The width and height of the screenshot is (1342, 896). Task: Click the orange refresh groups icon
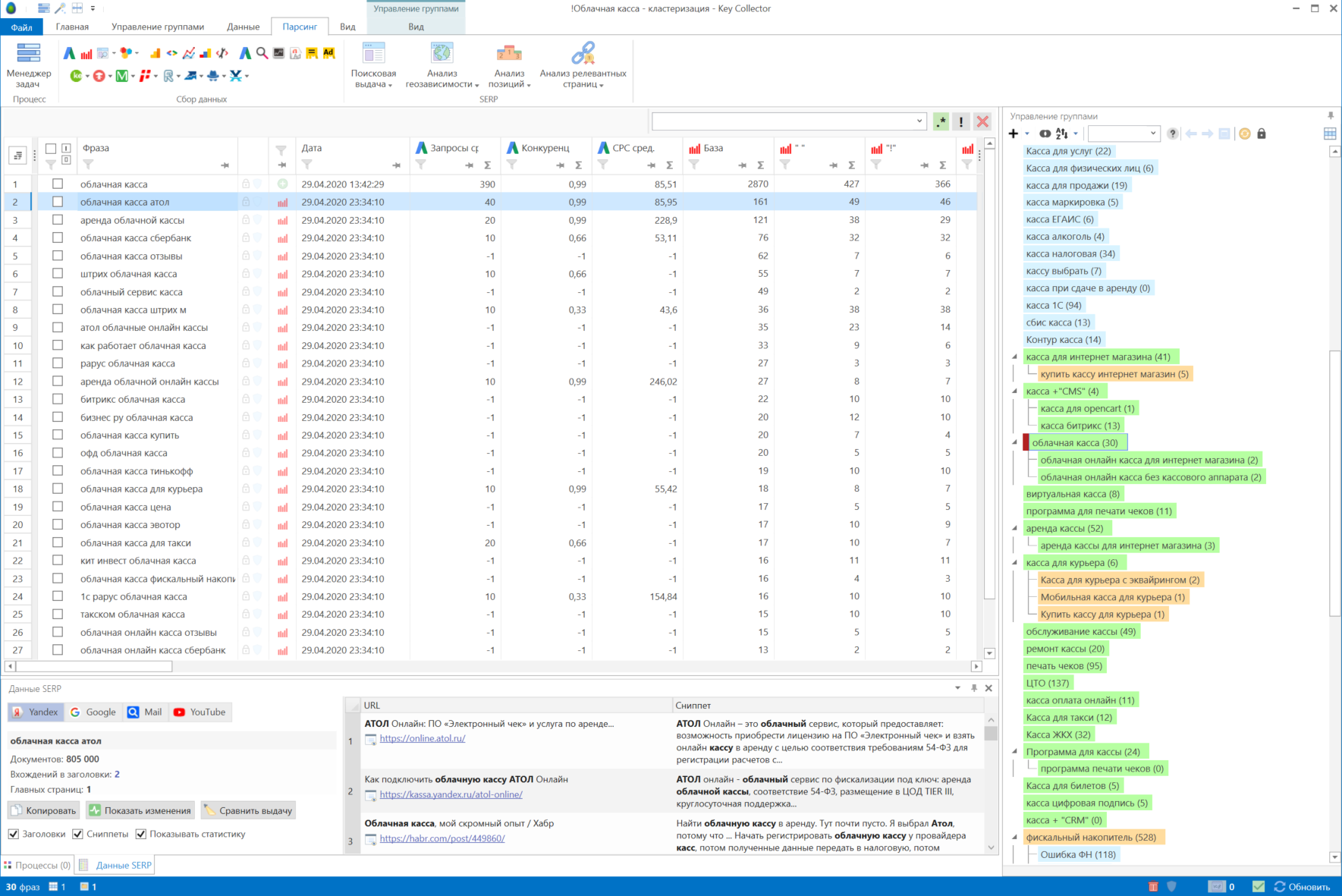click(x=1245, y=134)
